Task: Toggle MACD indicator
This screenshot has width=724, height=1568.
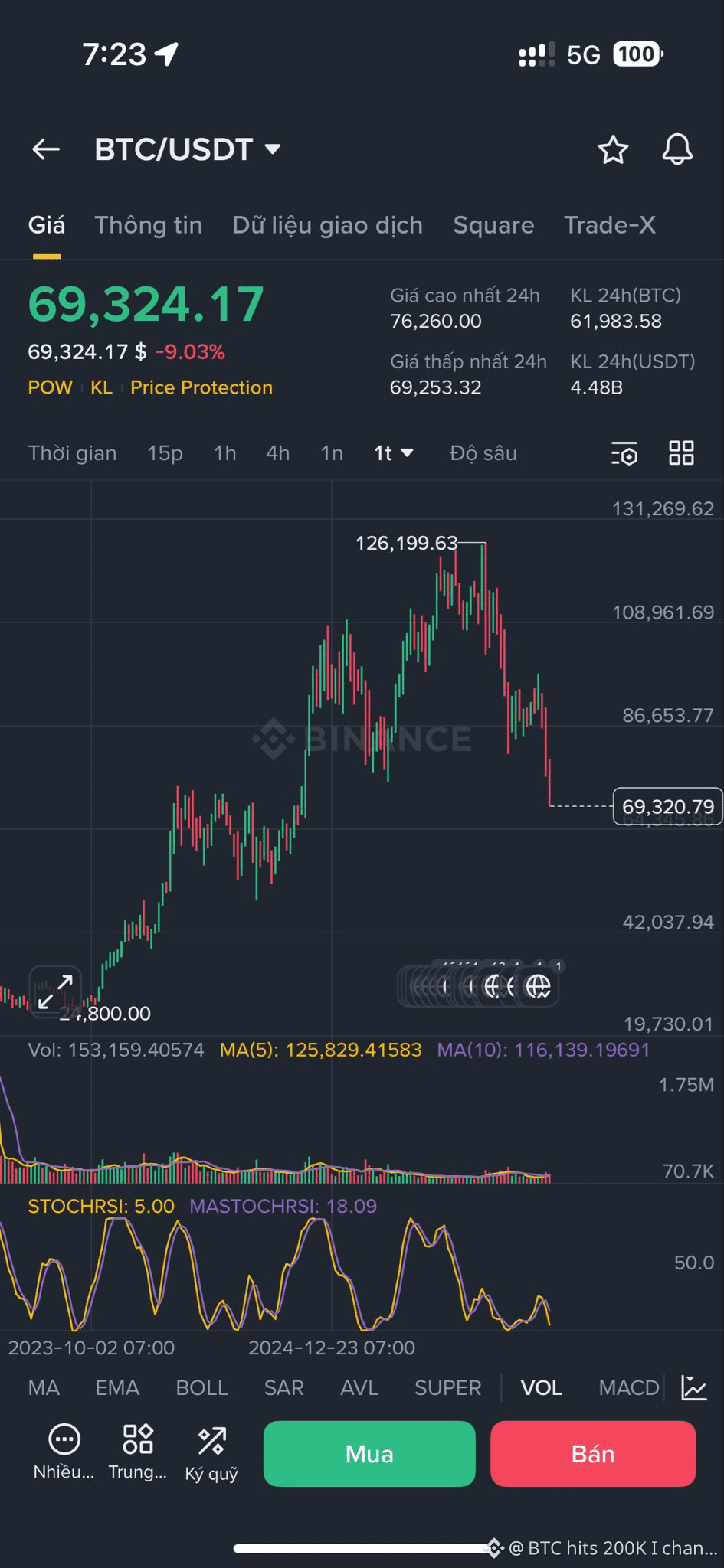Action: click(629, 1387)
